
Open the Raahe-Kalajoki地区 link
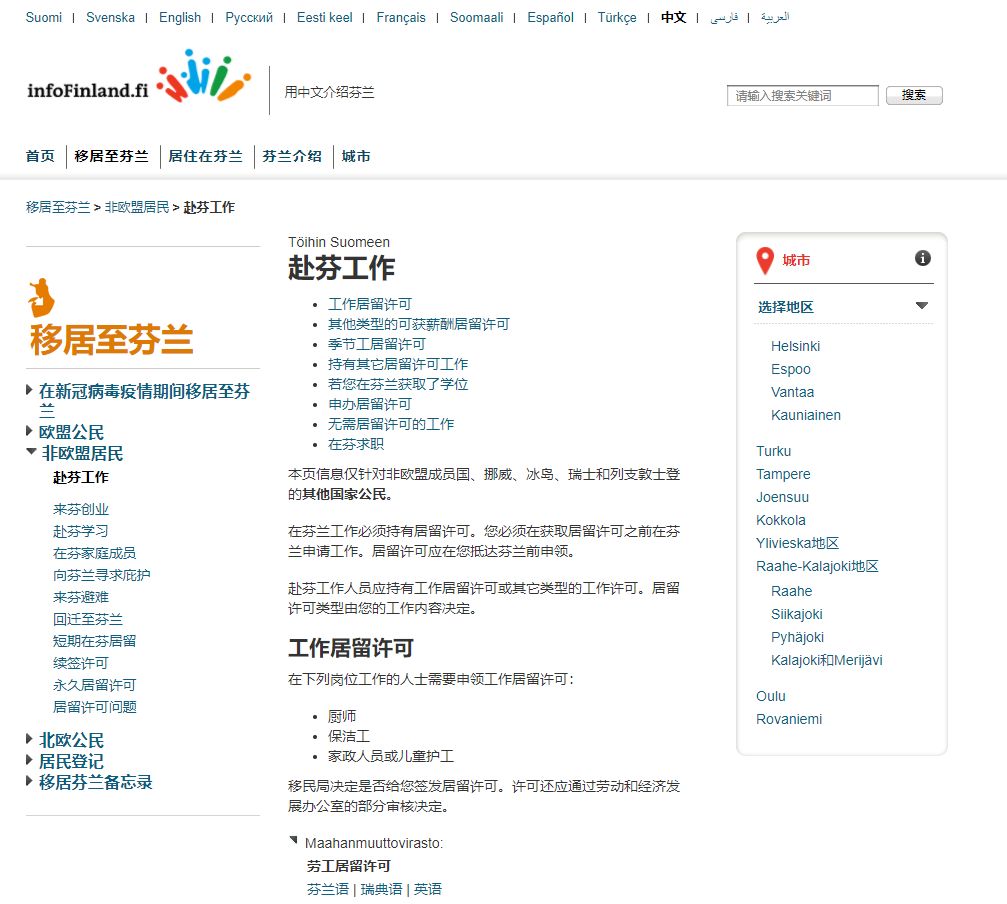click(x=817, y=566)
